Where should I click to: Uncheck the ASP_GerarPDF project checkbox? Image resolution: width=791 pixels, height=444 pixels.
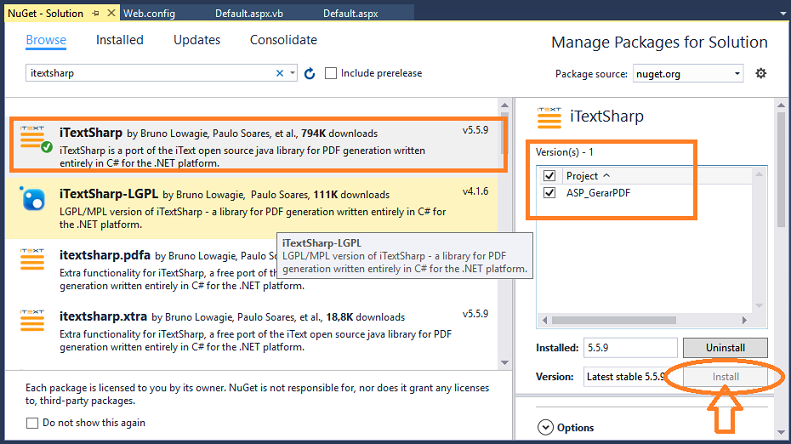click(549, 193)
